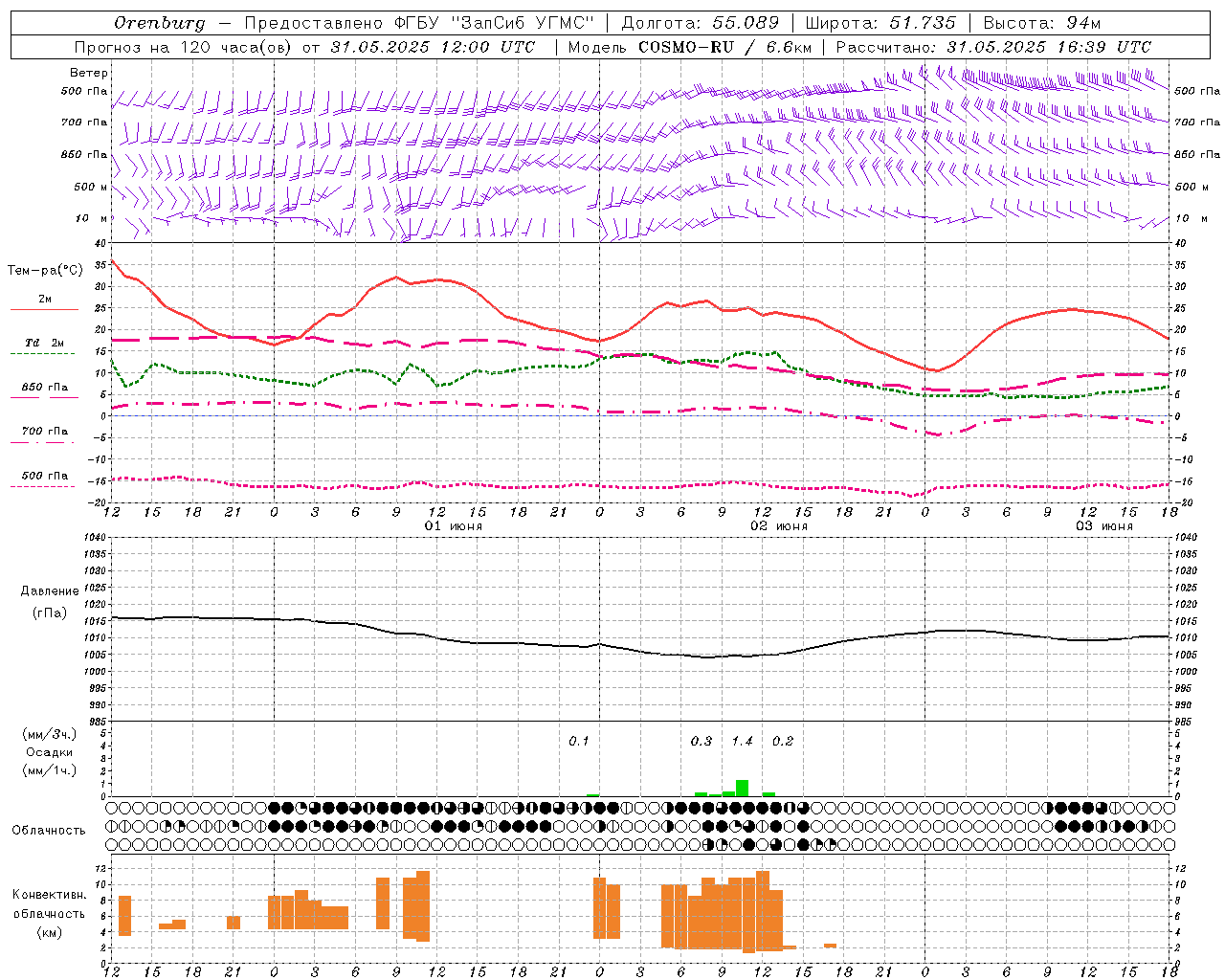The height and width of the screenshot is (980, 1225).
Task: Click the "(мм/3ч.)" unit label
Action: 49,735
